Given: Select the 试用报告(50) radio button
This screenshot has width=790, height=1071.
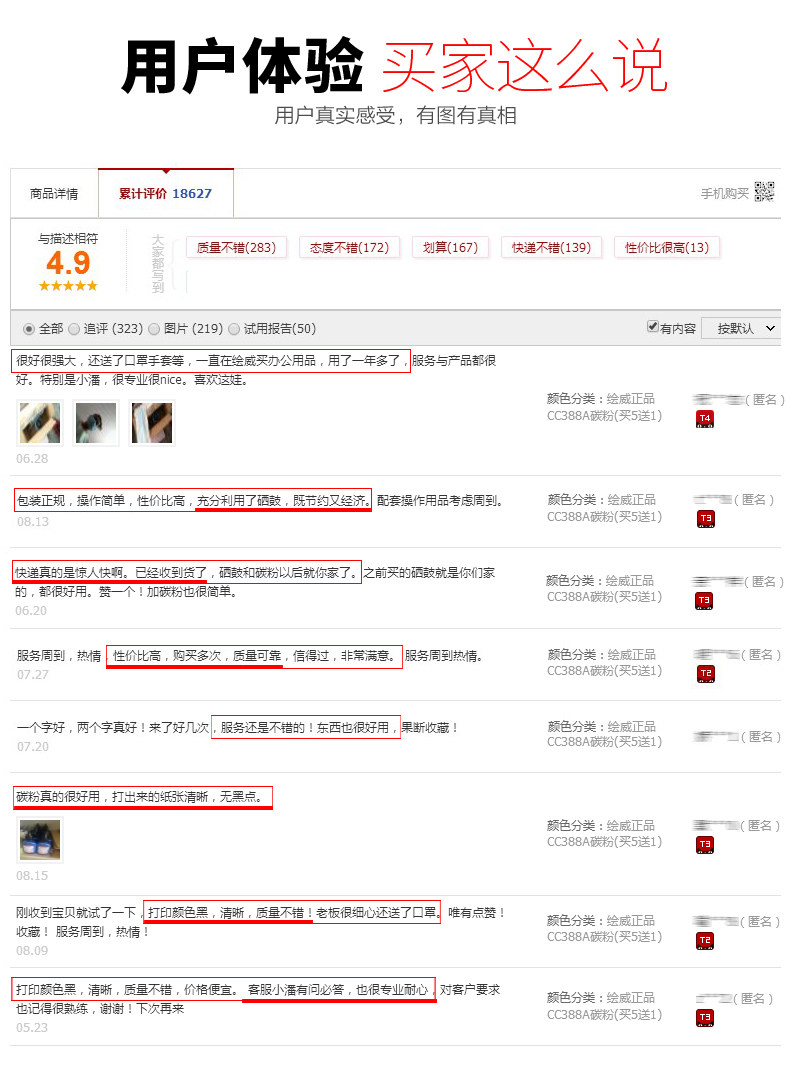Looking at the screenshot, I should (x=234, y=329).
